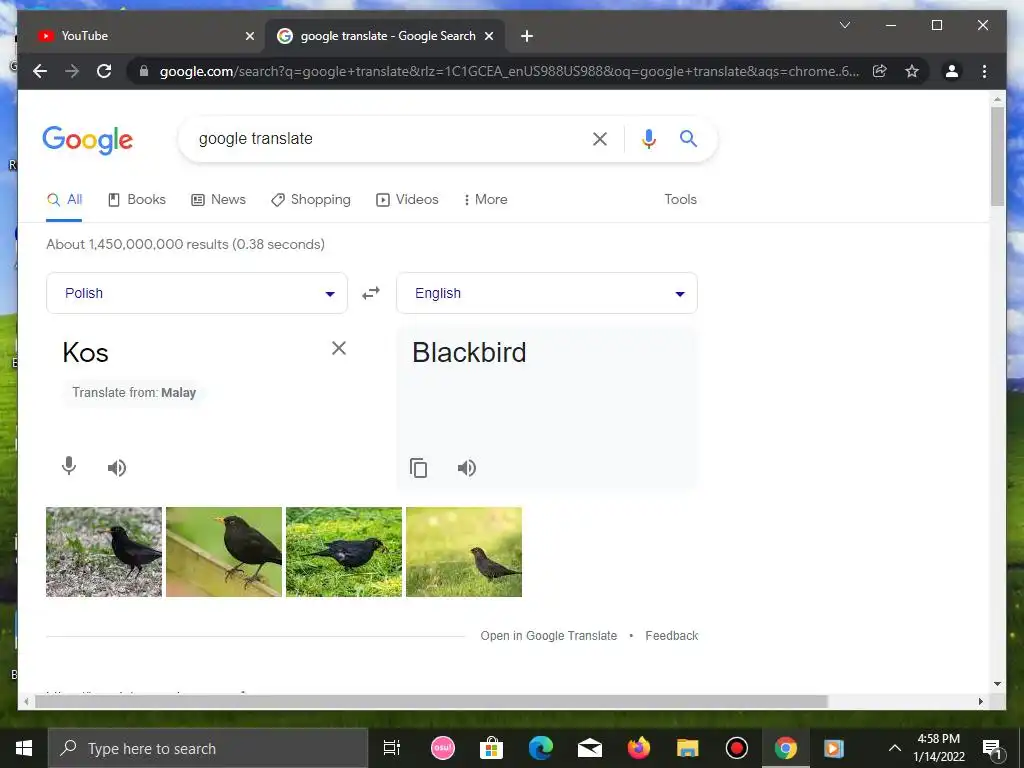Viewport: 1024px width, 768px height.
Task: Click the scroll down arrow
Action: click(997, 684)
